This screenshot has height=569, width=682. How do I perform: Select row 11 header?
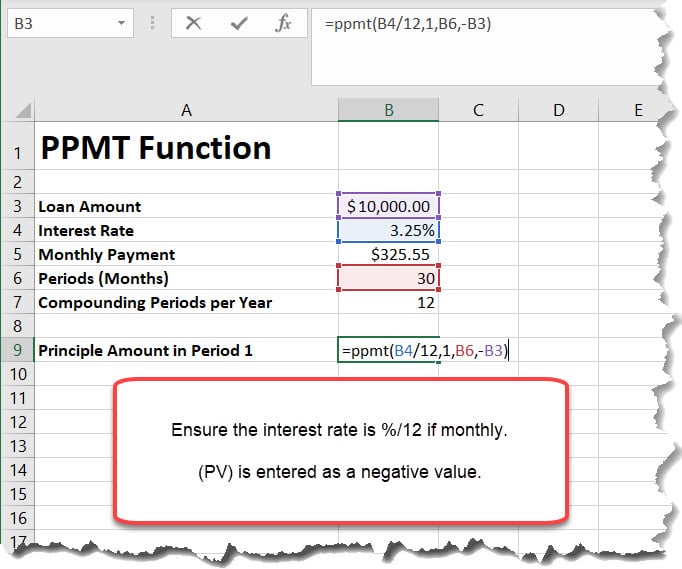coord(18,398)
